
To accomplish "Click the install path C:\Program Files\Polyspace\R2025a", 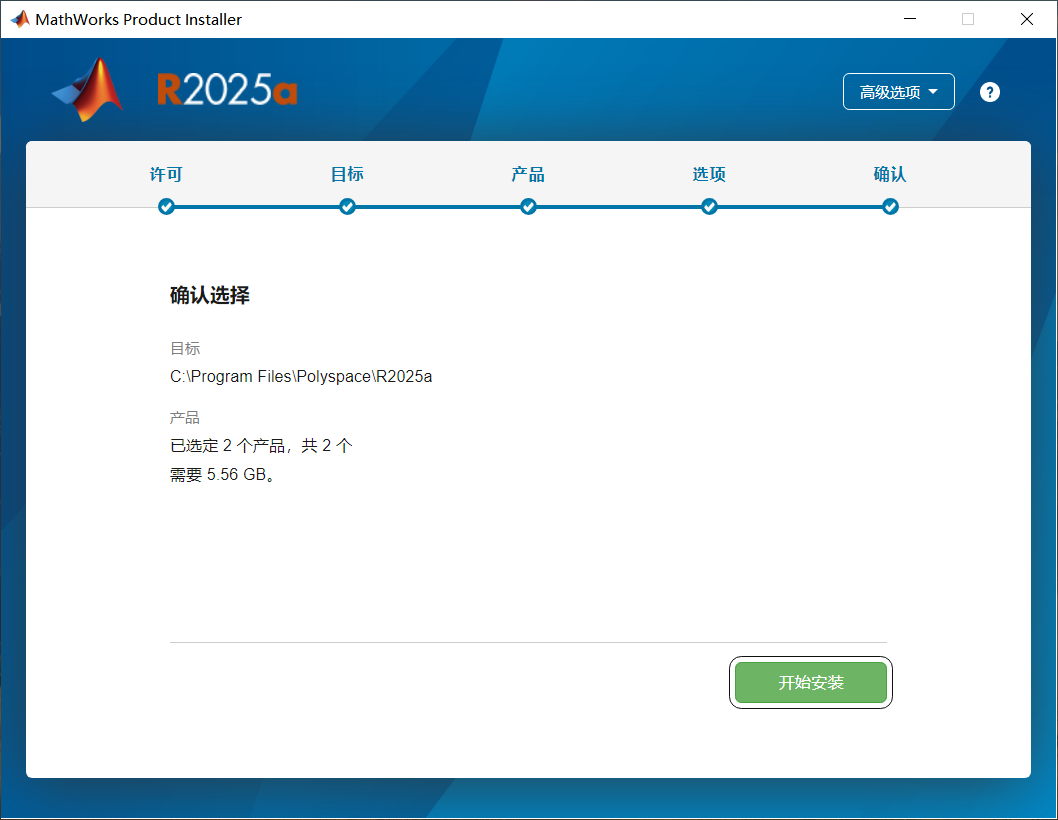I will (x=301, y=376).
